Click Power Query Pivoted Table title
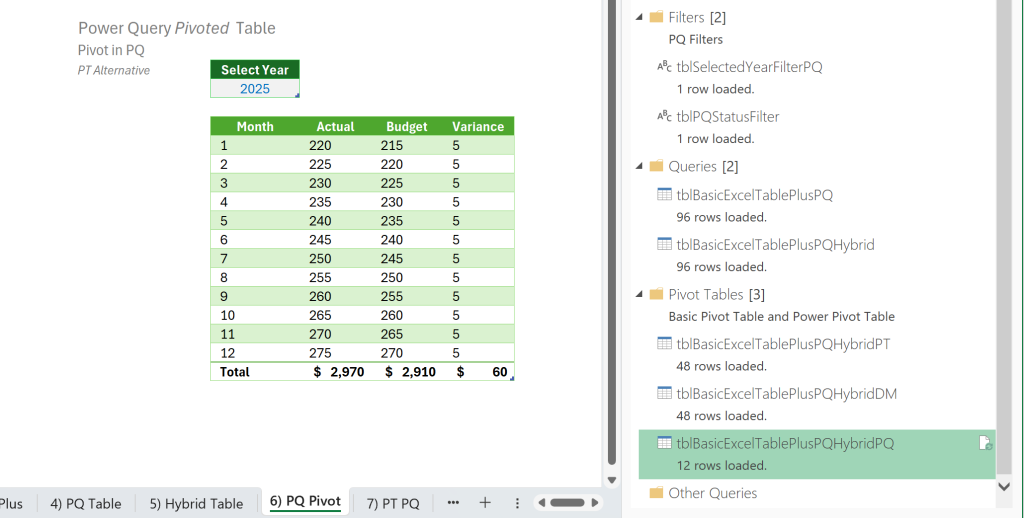 pyautogui.click(x=176, y=28)
